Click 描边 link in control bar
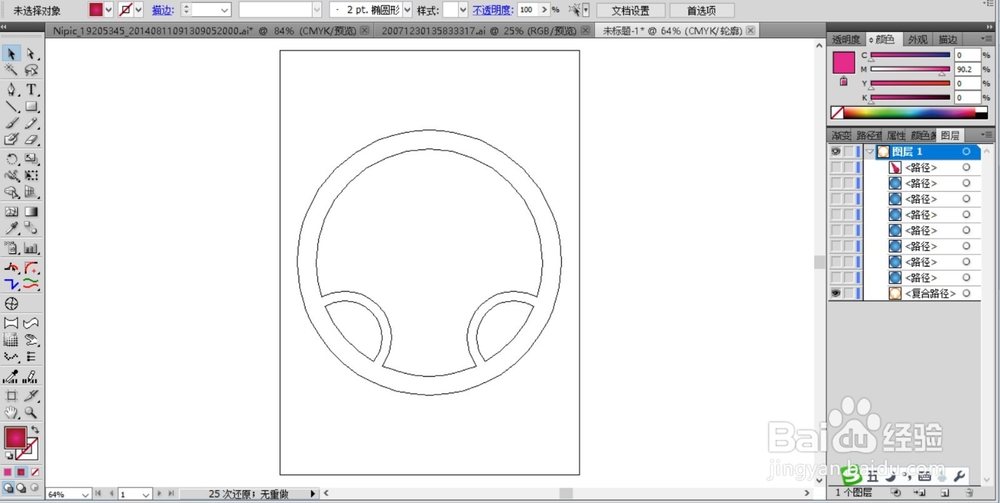The height and width of the screenshot is (503, 1000). click(161, 10)
